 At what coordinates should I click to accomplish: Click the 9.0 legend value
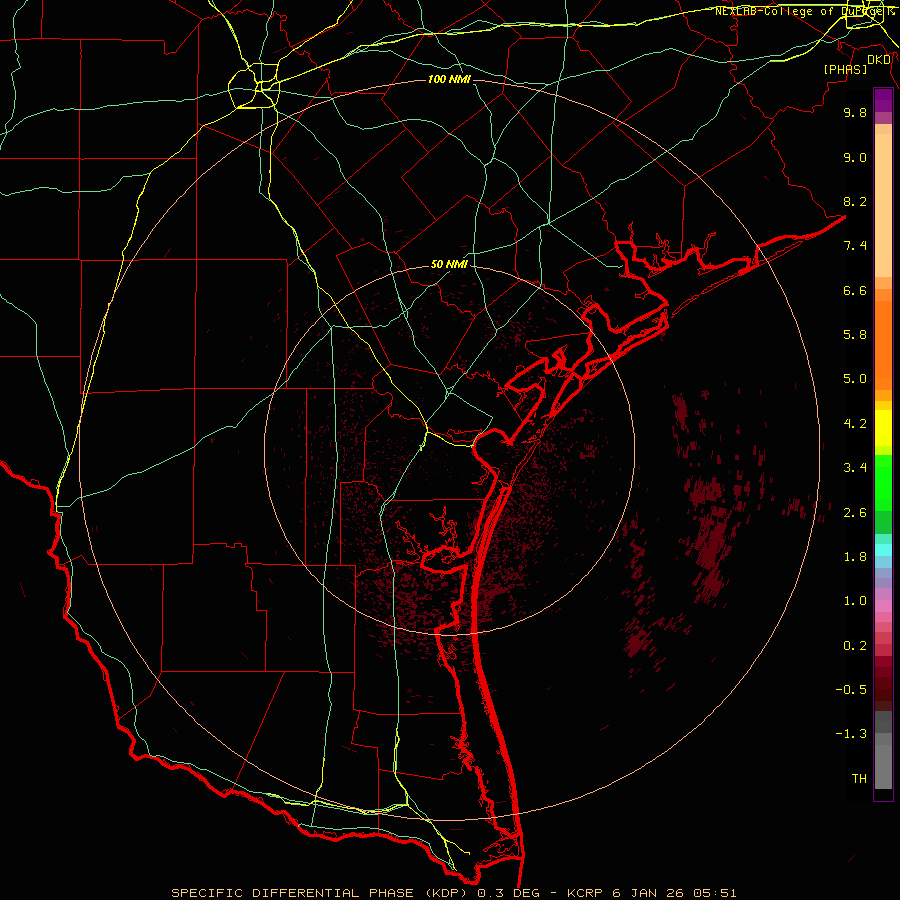point(855,157)
